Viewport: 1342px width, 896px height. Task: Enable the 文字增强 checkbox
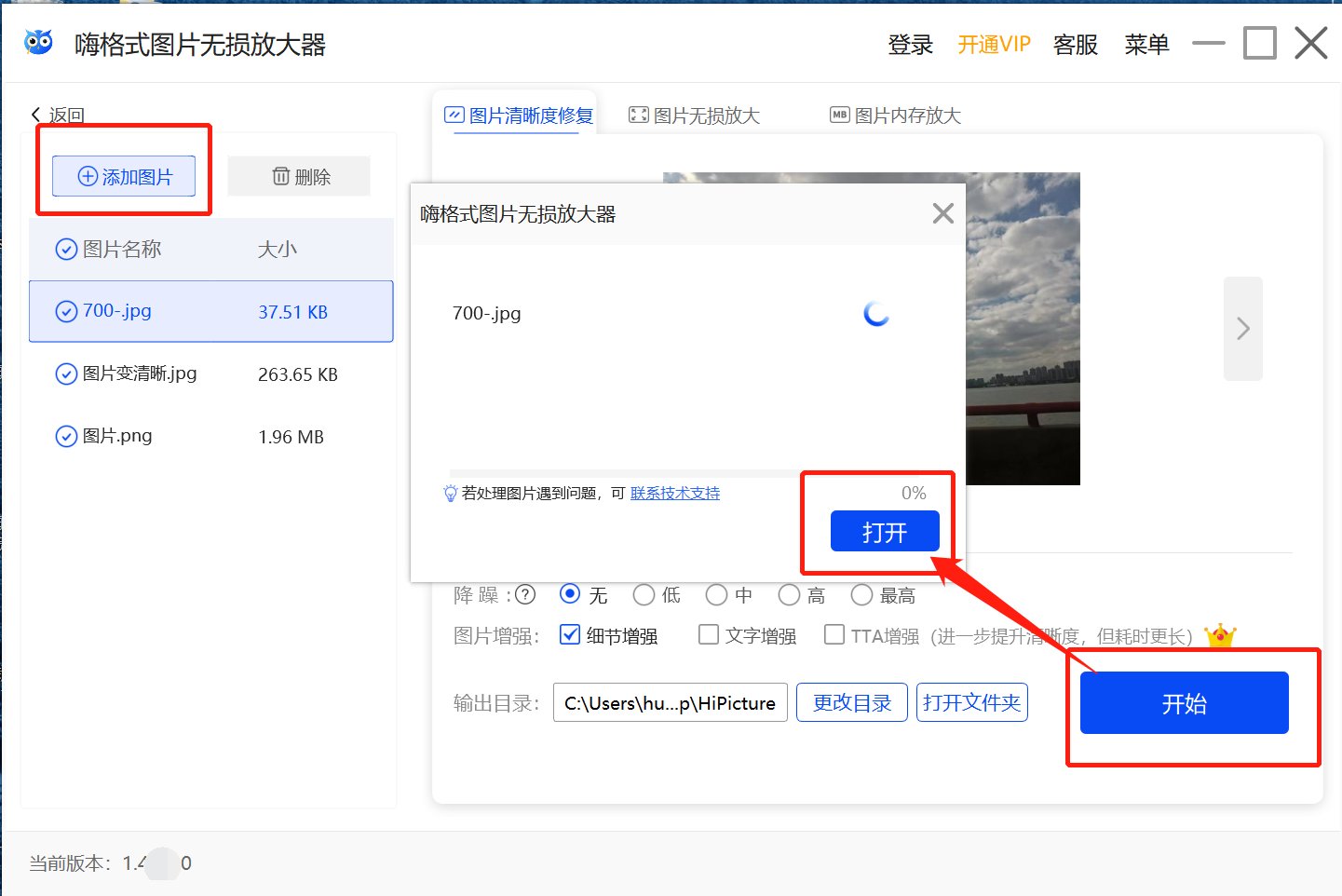tap(709, 634)
